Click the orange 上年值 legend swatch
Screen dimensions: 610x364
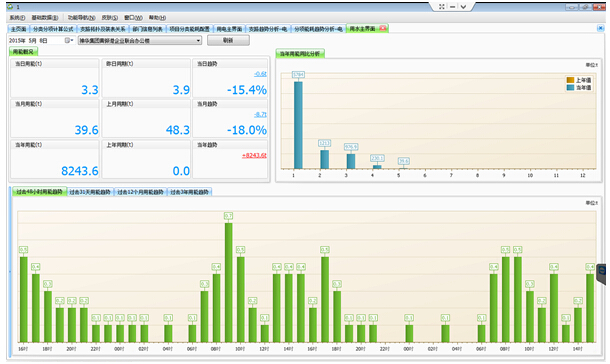click(570, 80)
